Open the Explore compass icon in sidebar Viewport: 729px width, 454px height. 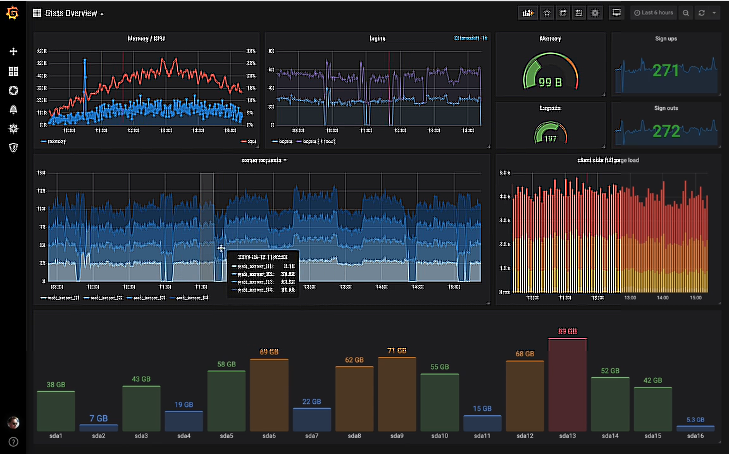(13, 91)
